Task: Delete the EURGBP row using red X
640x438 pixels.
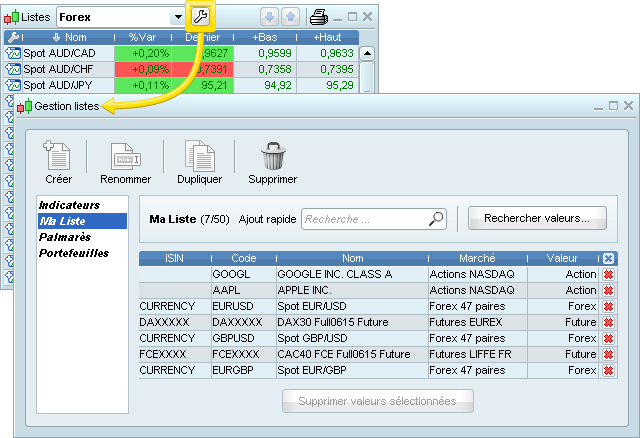Action: (608, 370)
